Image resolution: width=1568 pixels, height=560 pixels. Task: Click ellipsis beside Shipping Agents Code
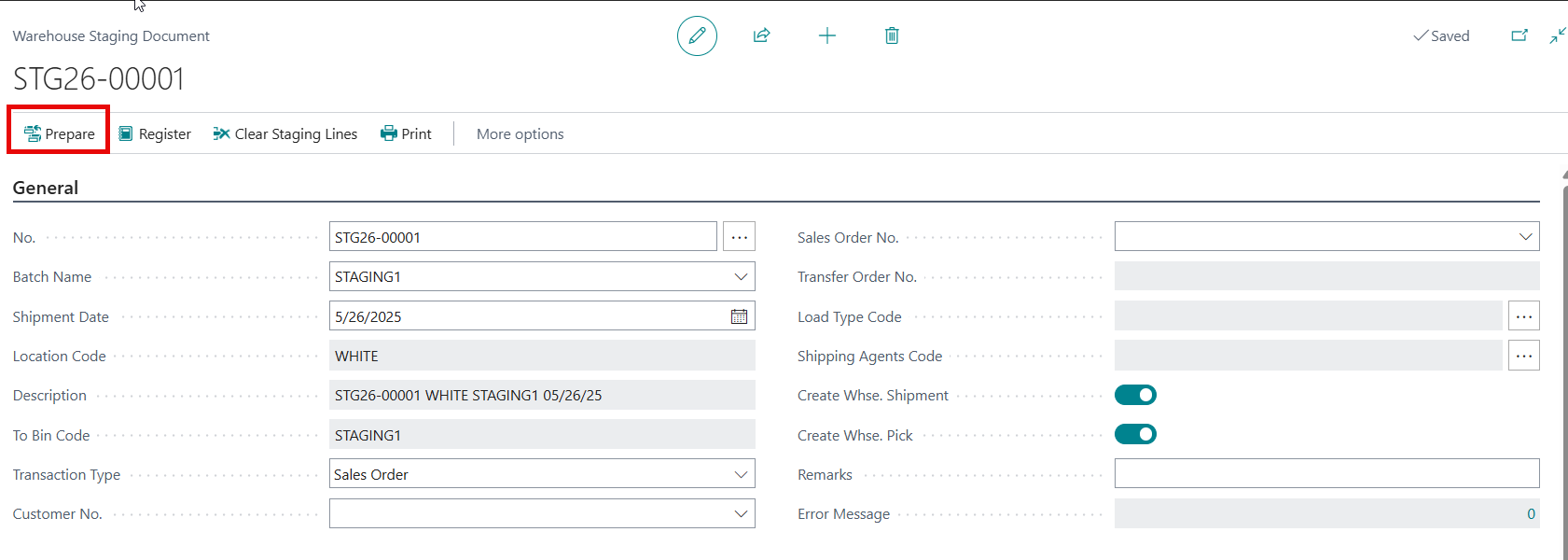click(x=1523, y=356)
